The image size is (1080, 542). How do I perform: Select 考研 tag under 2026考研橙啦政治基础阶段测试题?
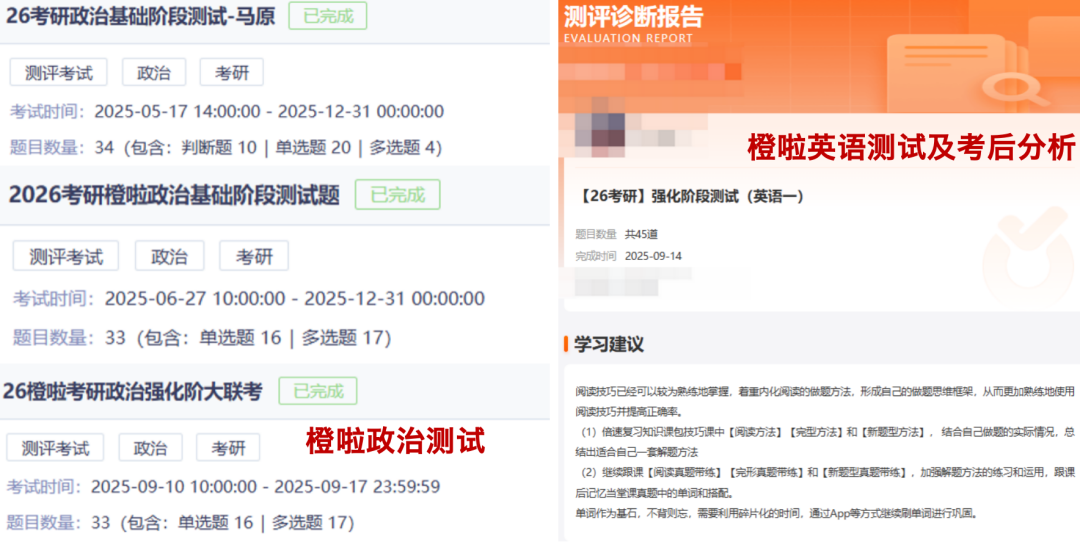[254, 256]
